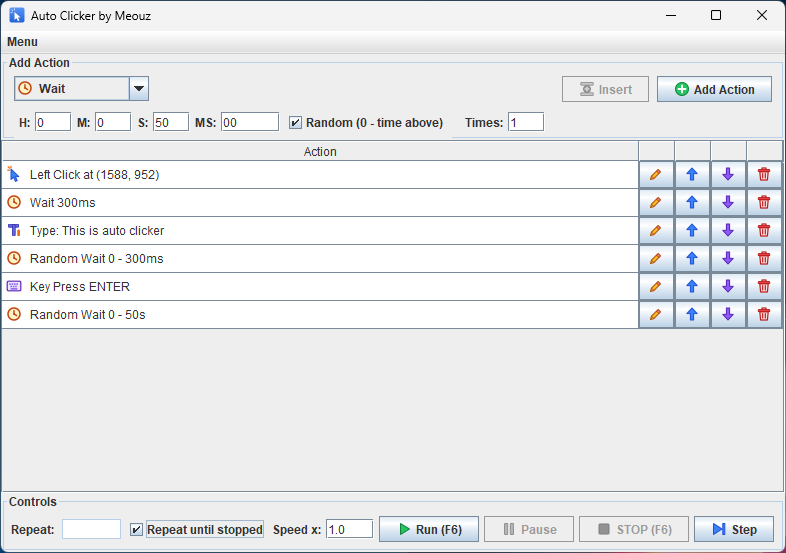Screen dimensions: 786x553
Task: Click the text icon on Type row
Action: [x=14, y=231]
